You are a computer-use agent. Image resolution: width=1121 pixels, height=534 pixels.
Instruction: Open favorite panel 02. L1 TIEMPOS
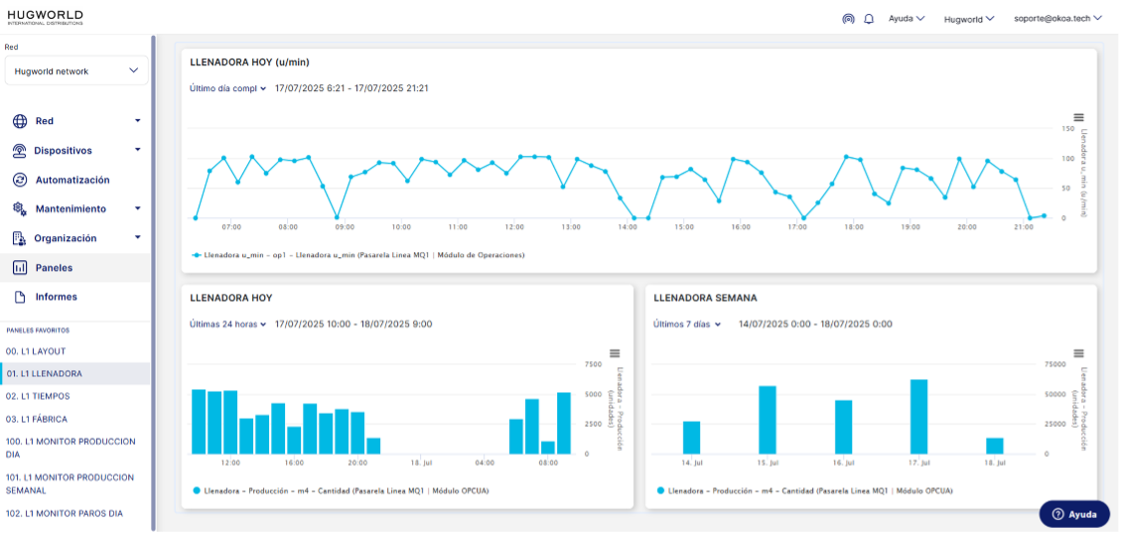[x=37, y=396]
